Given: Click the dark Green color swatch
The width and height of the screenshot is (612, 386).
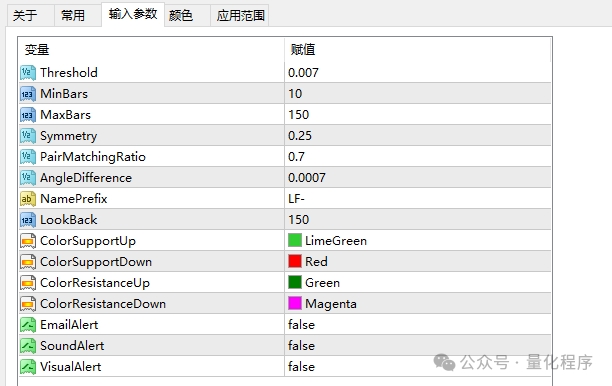Looking at the screenshot, I should tap(295, 283).
